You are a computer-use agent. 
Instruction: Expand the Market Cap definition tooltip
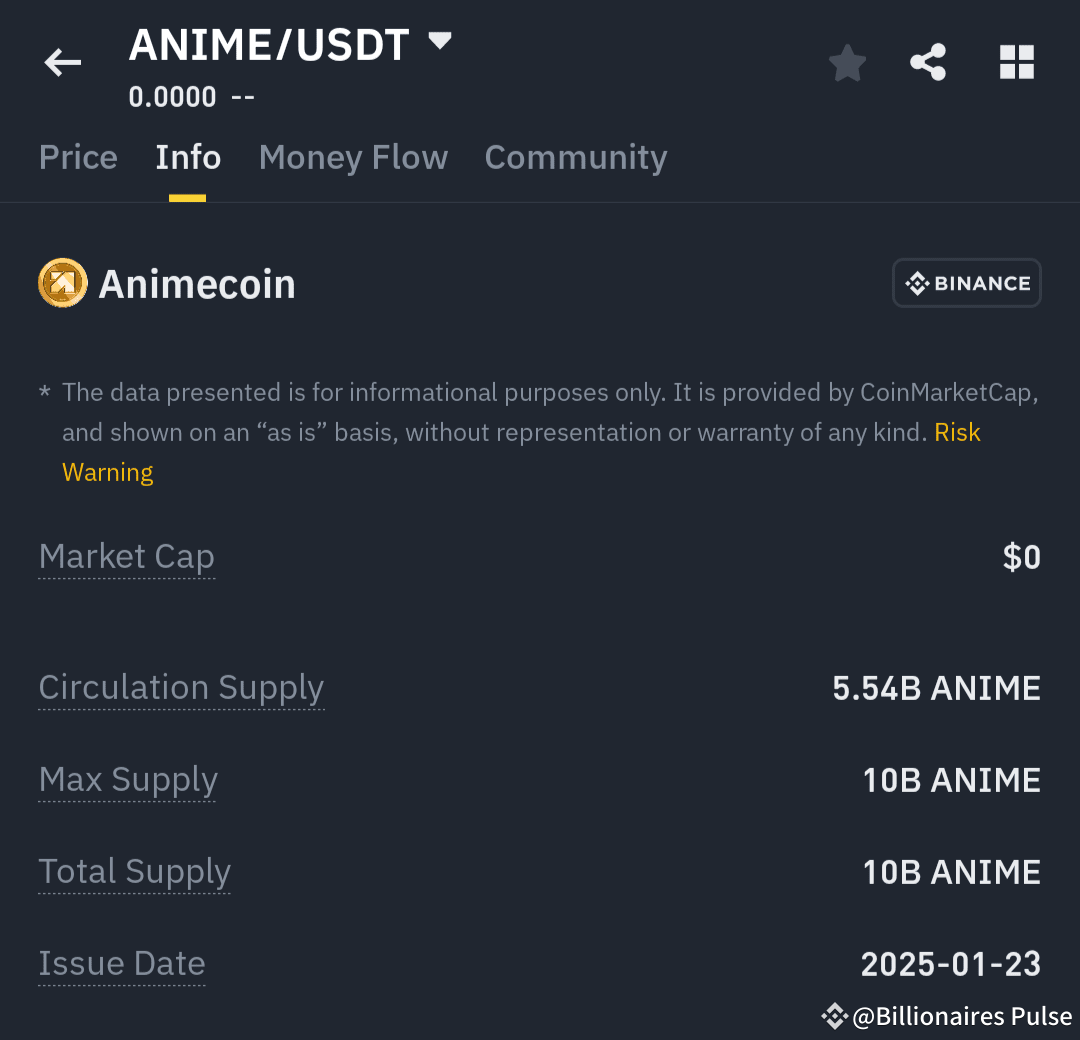coord(126,557)
